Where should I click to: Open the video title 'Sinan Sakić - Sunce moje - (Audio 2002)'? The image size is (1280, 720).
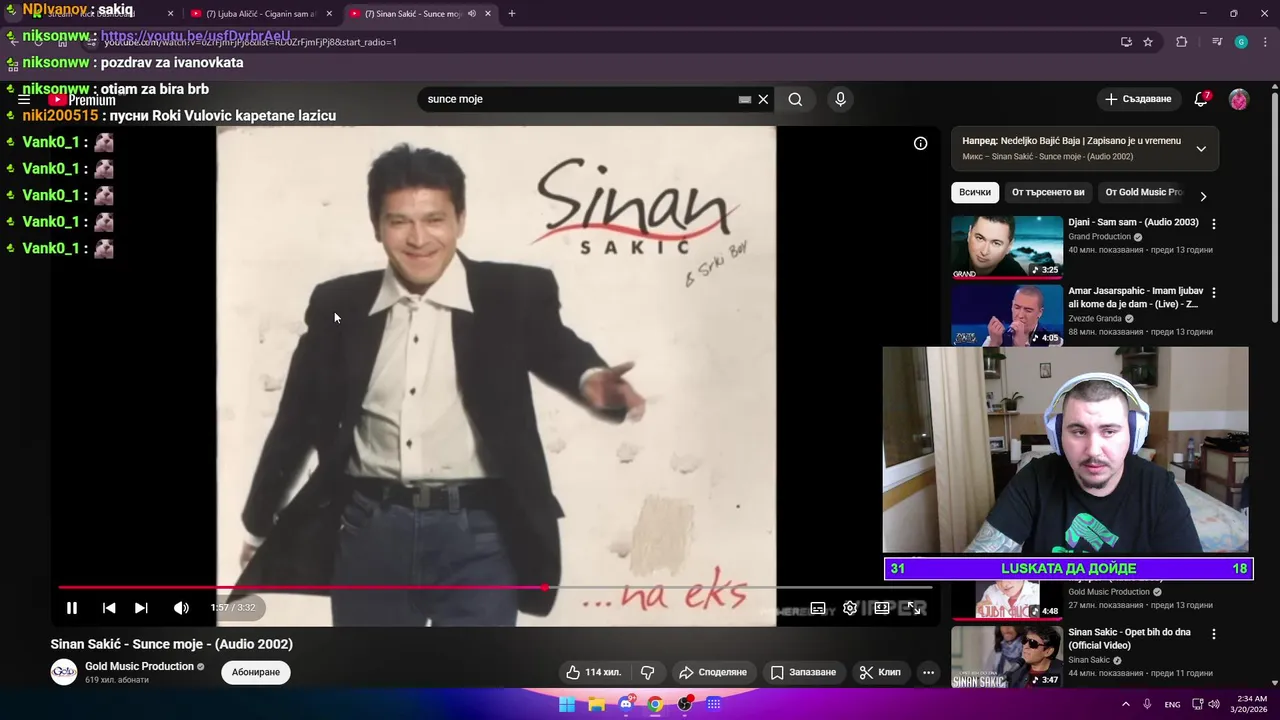click(172, 644)
